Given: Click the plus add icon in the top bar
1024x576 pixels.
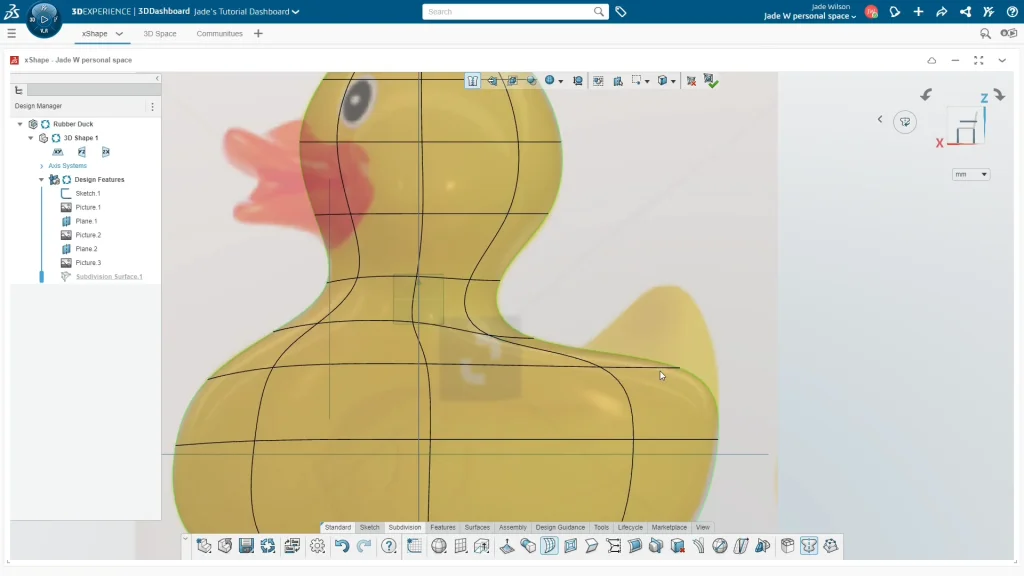Looking at the screenshot, I should 918,12.
